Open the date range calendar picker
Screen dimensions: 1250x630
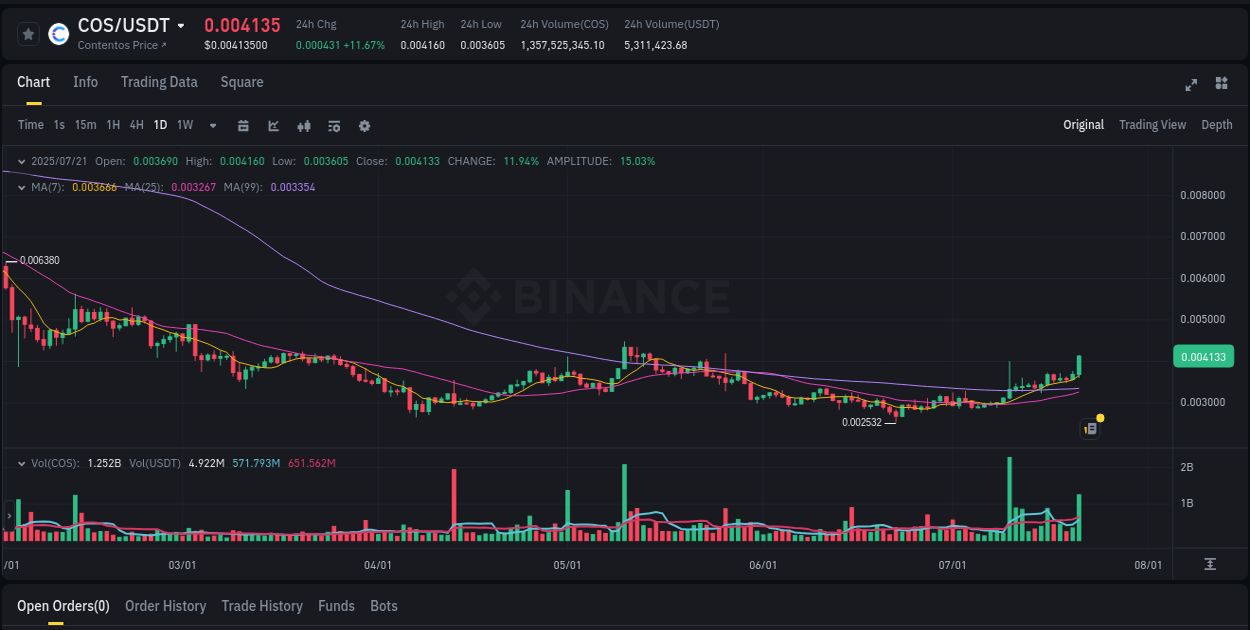point(243,126)
